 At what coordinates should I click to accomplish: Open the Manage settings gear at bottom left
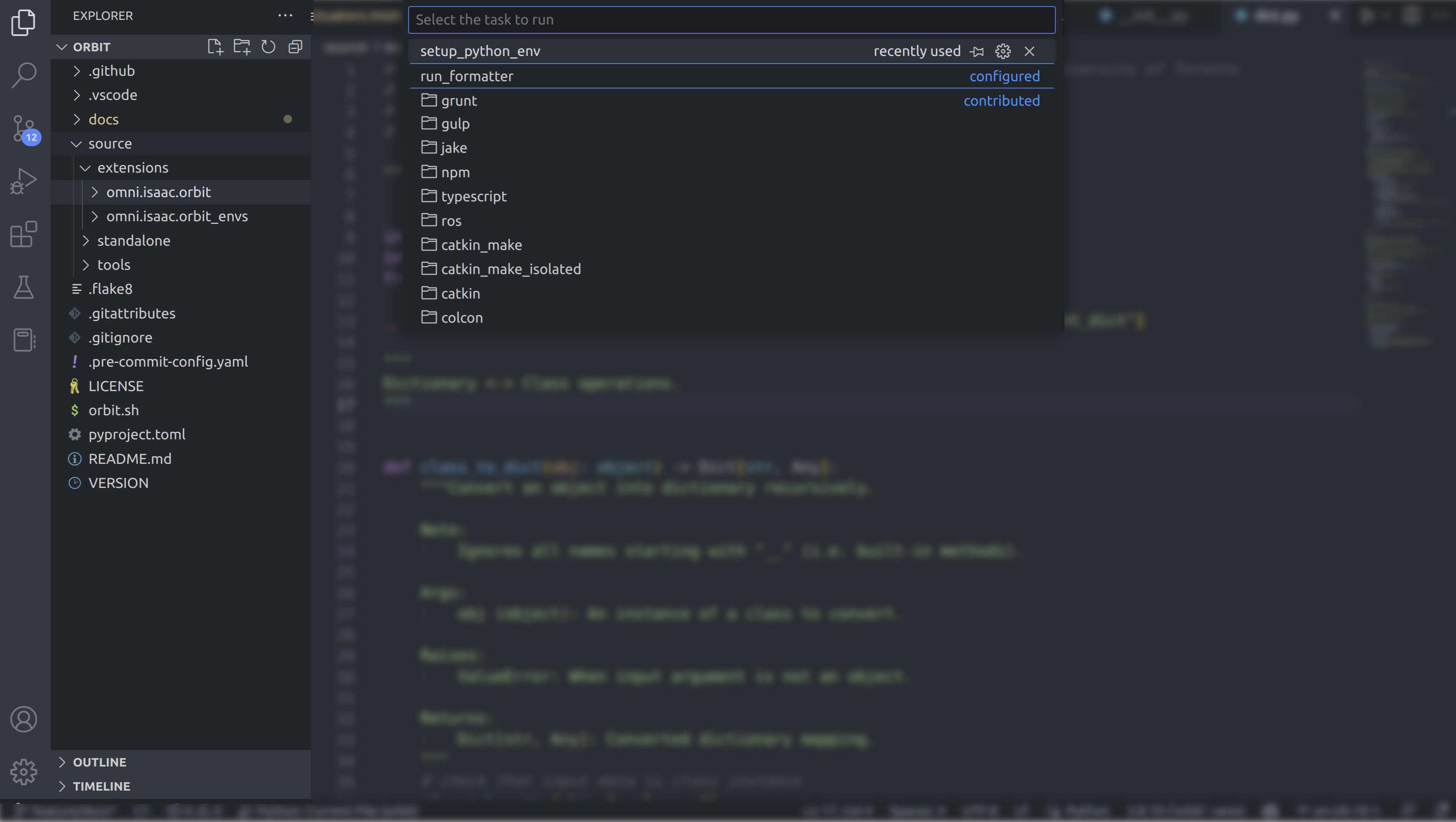[x=23, y=771]
